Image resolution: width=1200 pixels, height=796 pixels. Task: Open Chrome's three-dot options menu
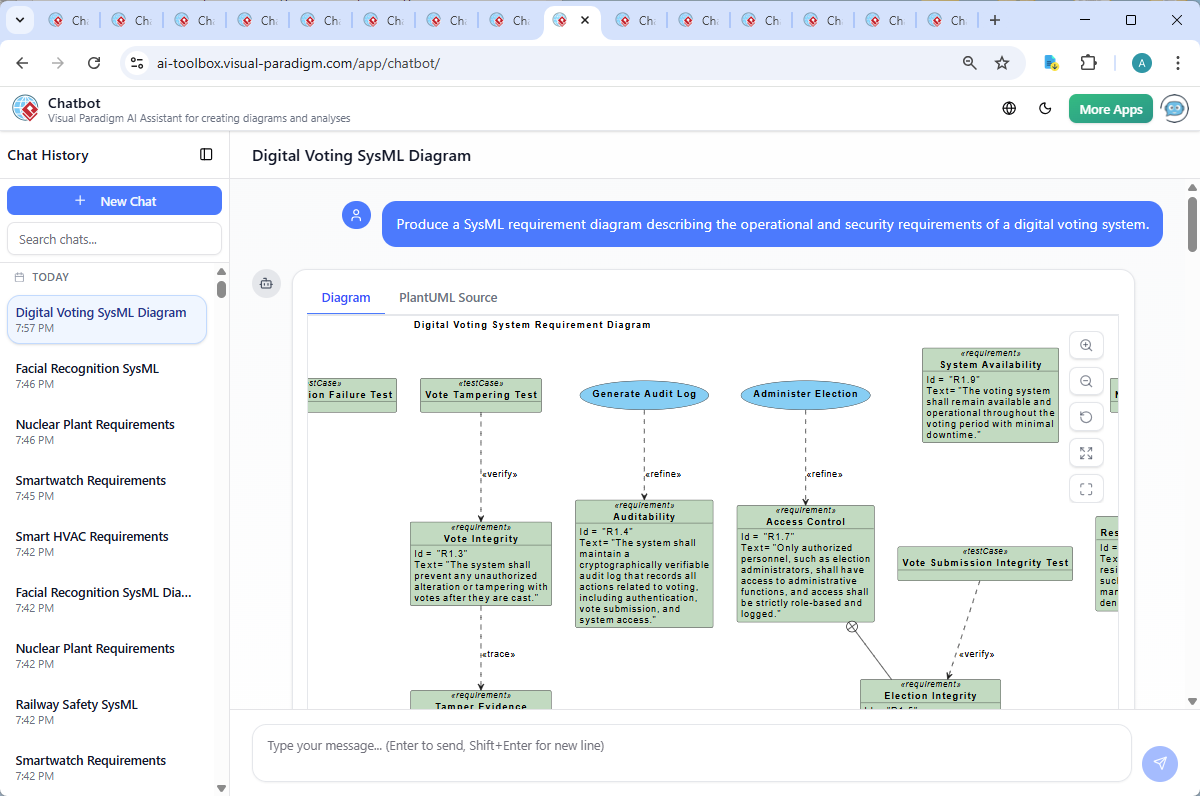1177,62
